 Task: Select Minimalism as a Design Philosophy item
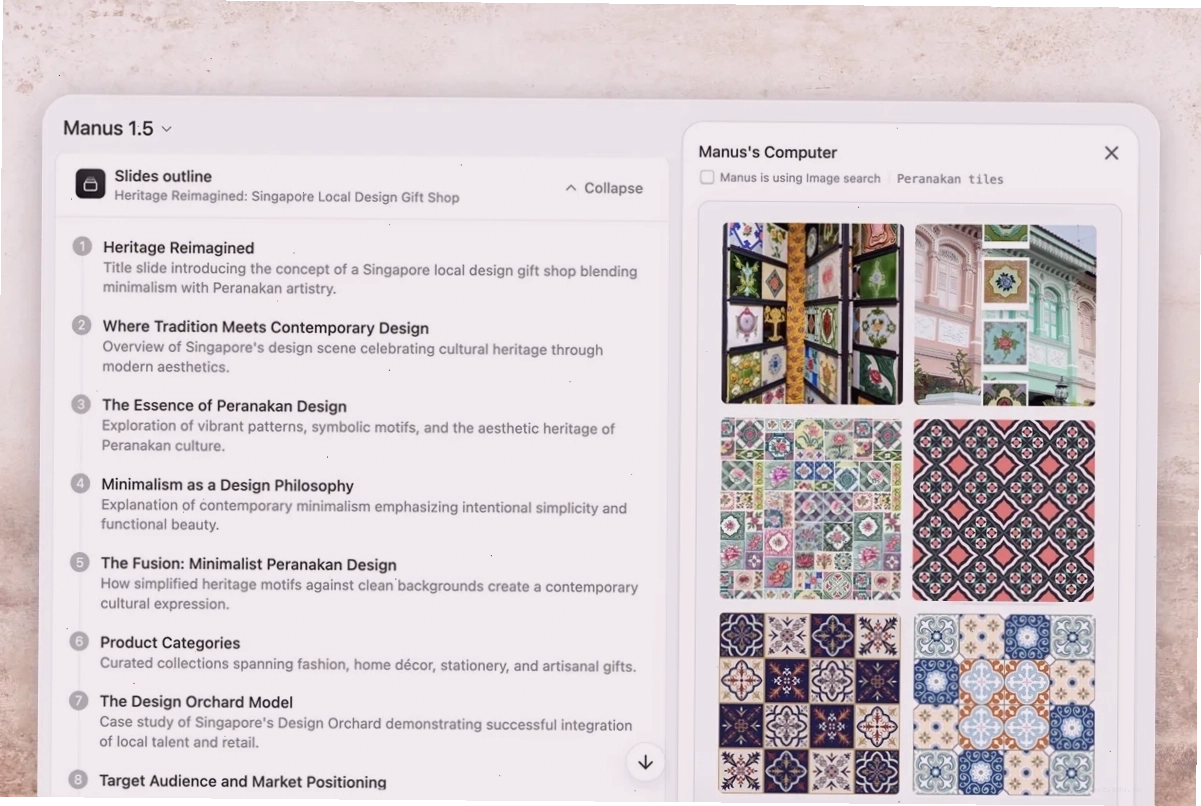click(x=227, y=485)
